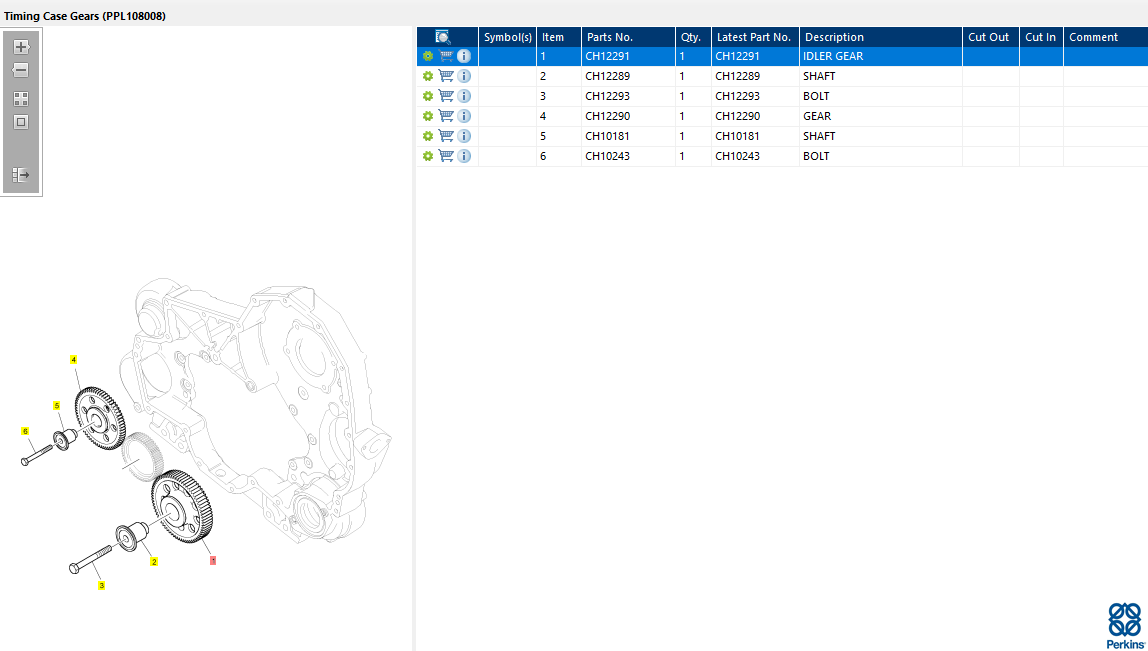Open info for BOLT CH10243
Screen dimensions: 1148x651
[464, 156]
